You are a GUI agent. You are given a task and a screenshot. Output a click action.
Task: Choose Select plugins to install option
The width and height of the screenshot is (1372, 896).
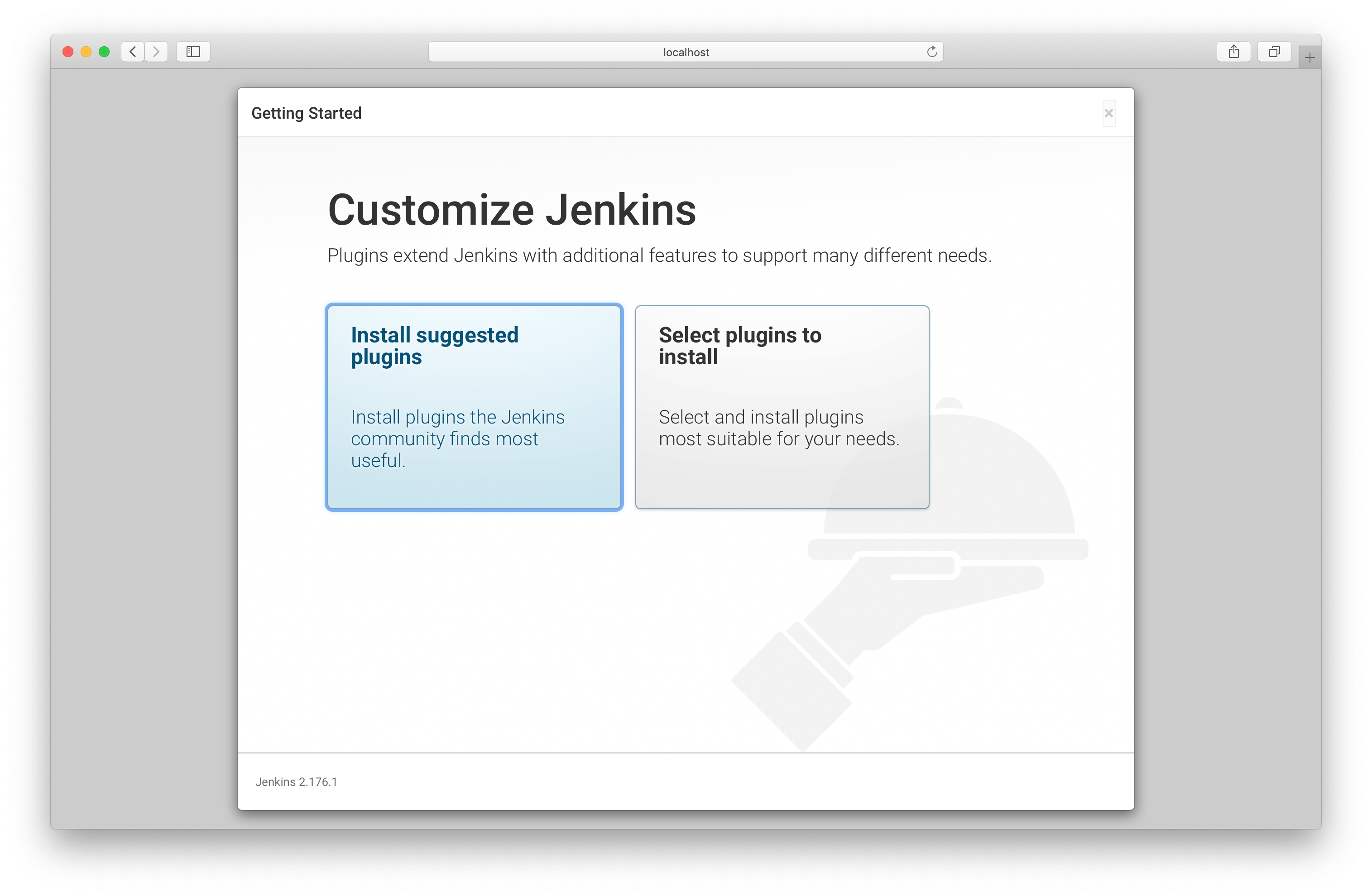point(781,407)
